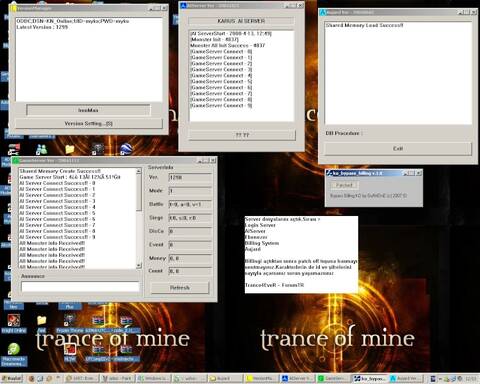Viewport: 480px width, 384px height.
Task: Switch to the GameServer taskbar button
Action: pyautogui.click(x=333, y=379)
